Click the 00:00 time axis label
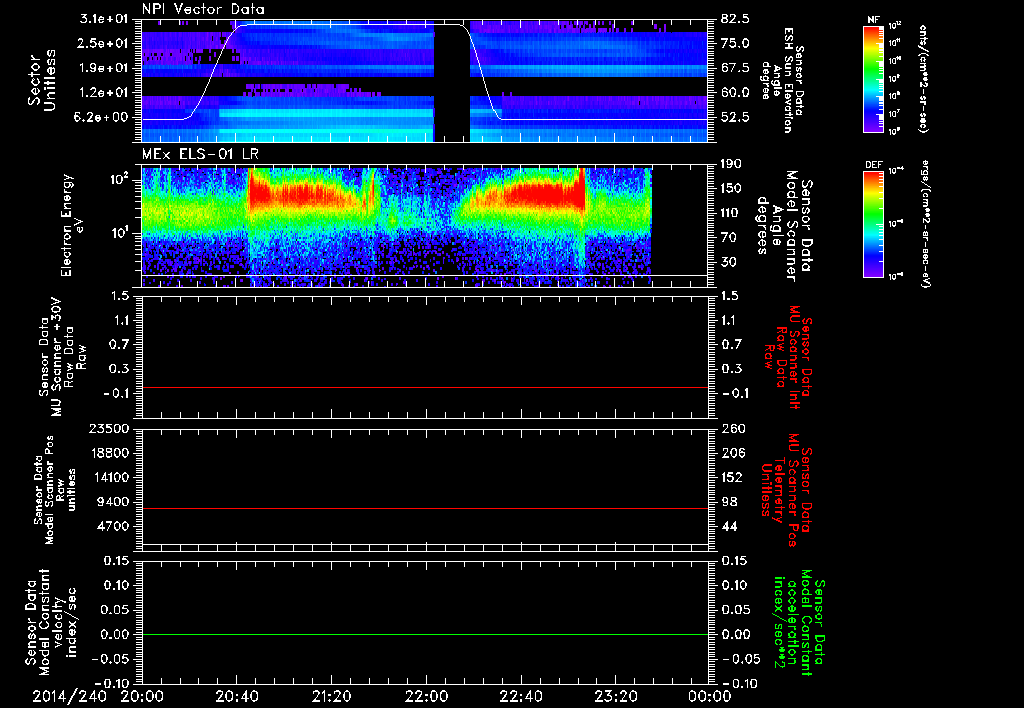1024x708 pixels. (709, 696)
